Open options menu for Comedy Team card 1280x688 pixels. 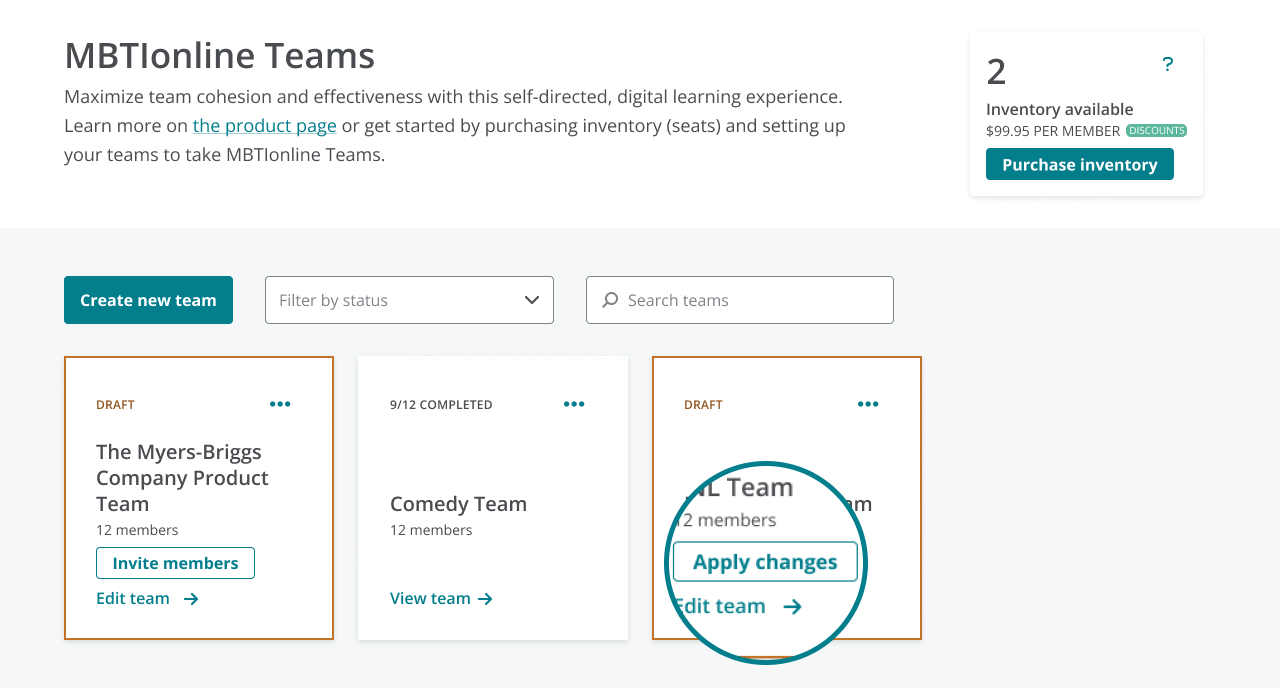(x=574, y=404)
